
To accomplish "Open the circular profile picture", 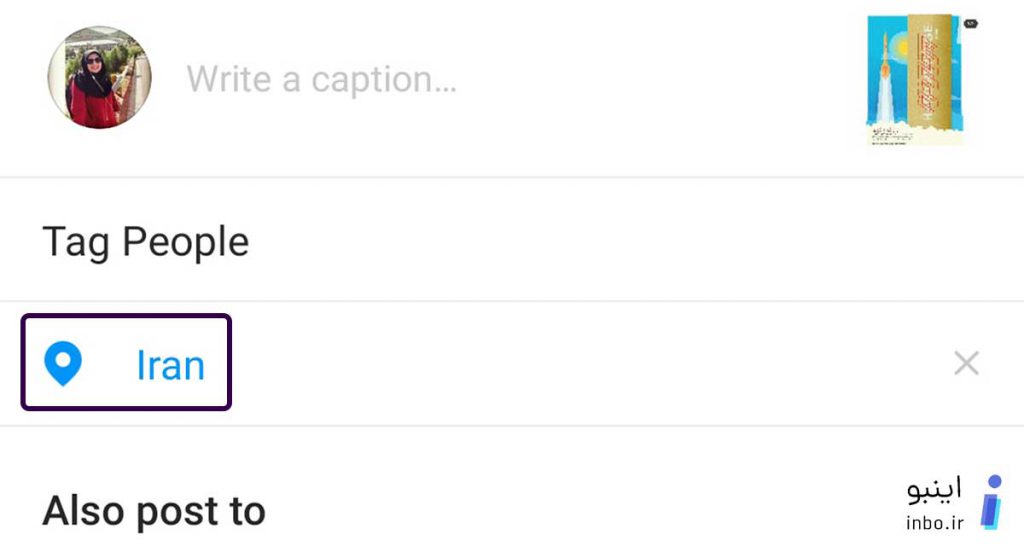I will 99,78.
